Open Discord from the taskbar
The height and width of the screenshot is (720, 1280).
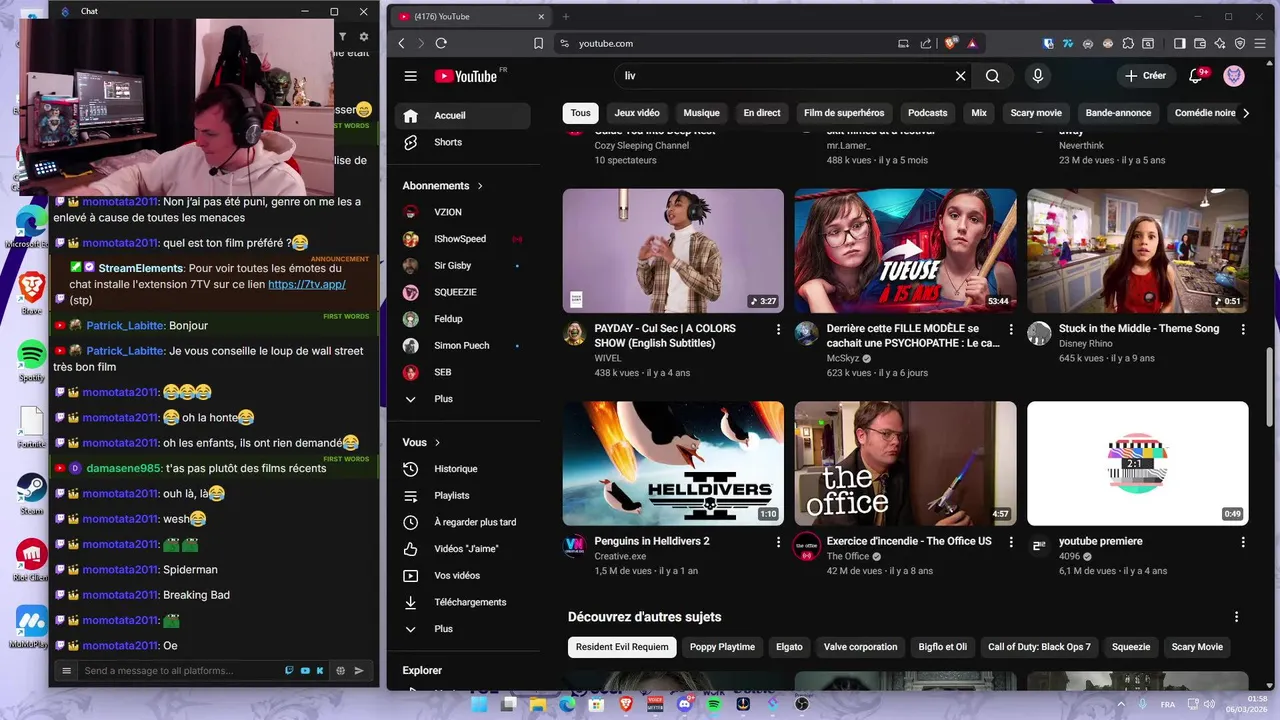(x=685, y=704)
